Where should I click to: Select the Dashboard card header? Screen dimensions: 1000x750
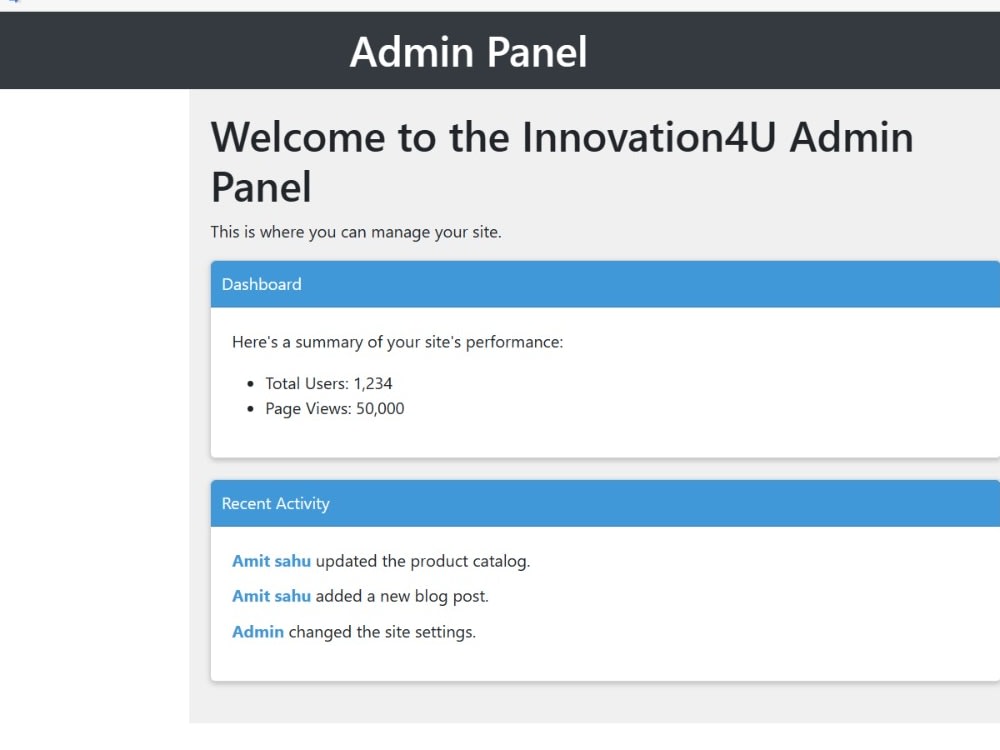pos(605,284)
